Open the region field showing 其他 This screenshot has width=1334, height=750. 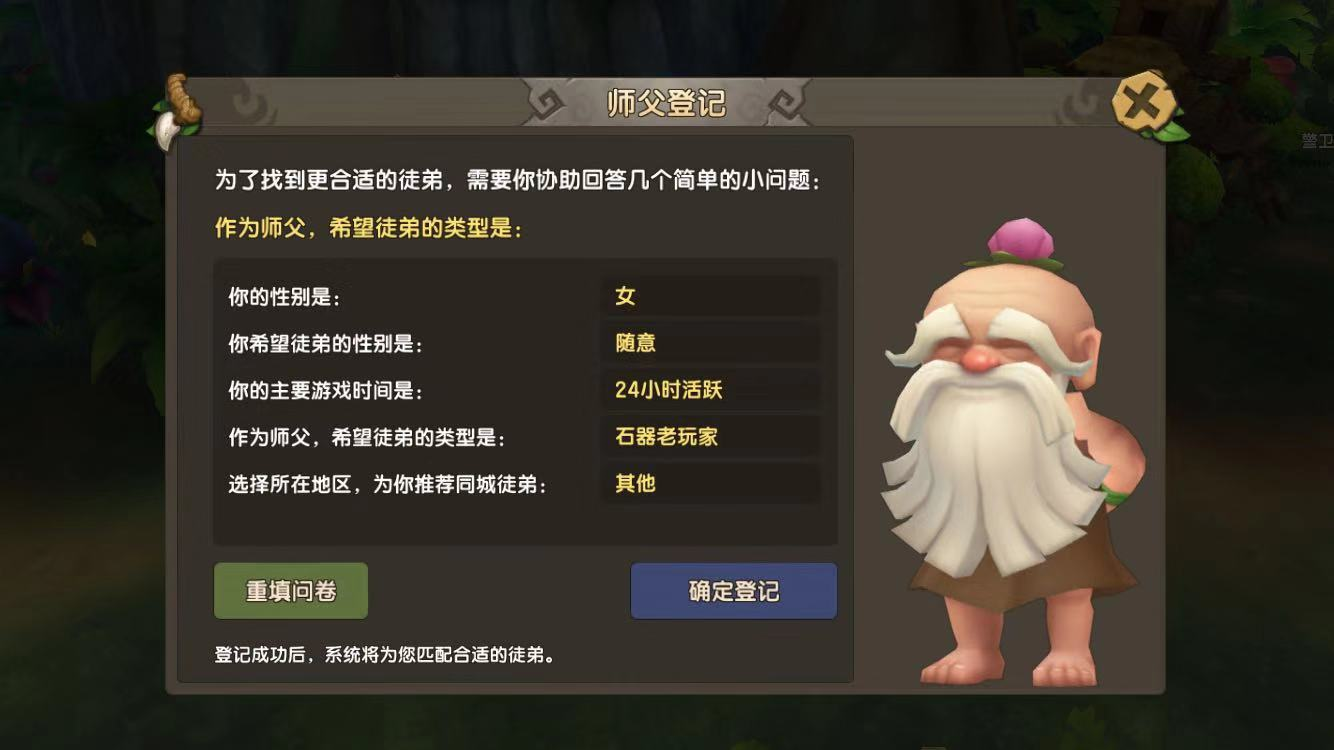(710, 484)
